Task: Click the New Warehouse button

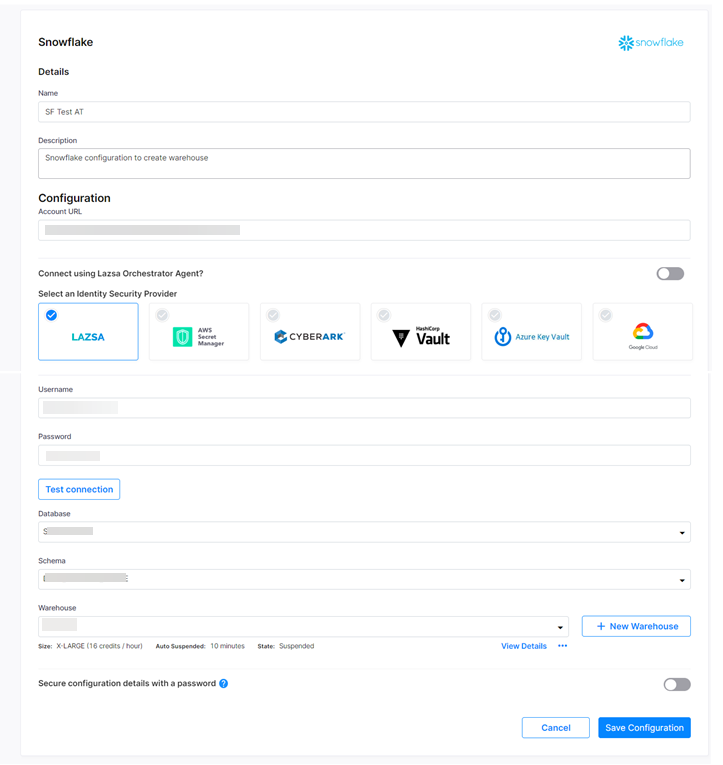Action: pos(636,626)
